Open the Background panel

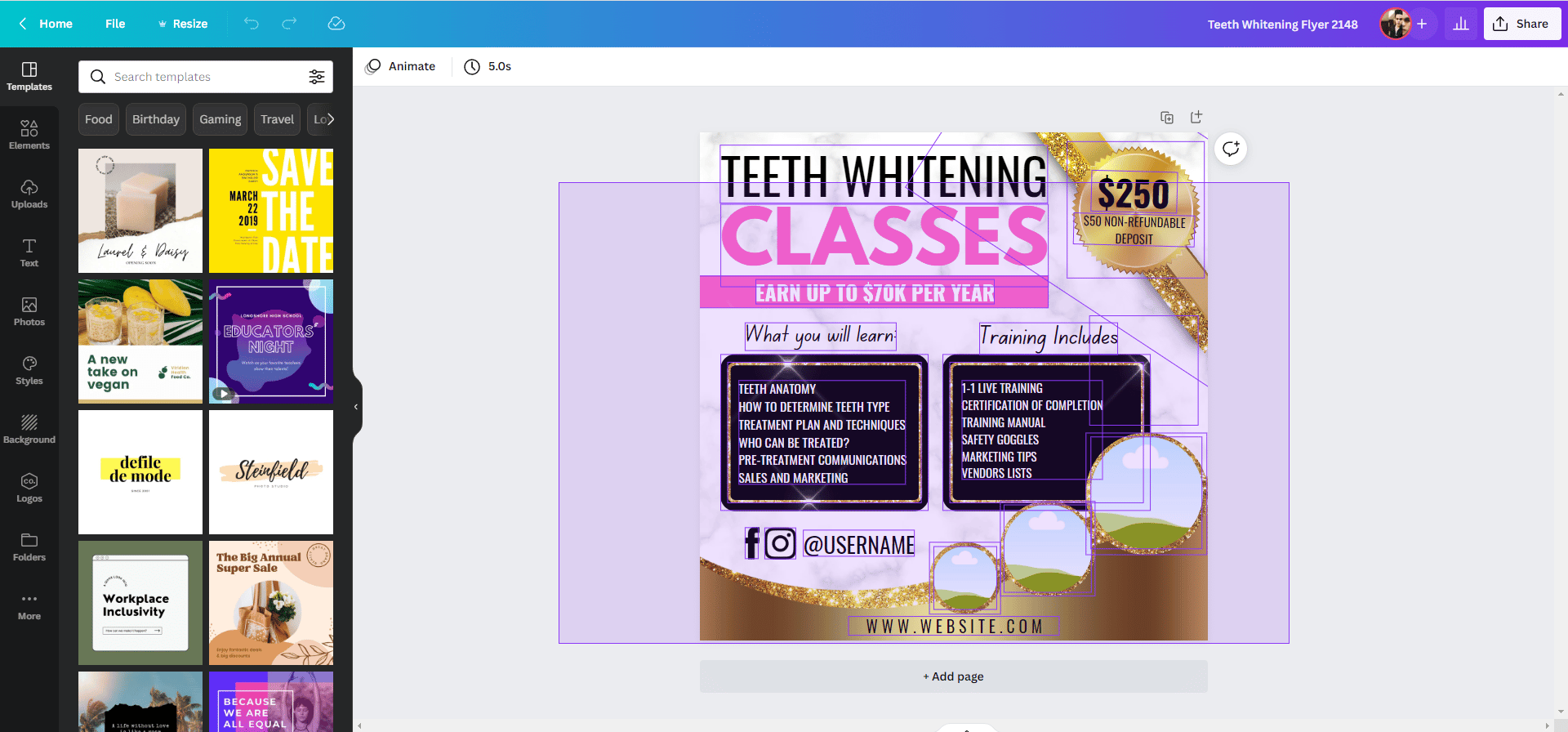29,429
